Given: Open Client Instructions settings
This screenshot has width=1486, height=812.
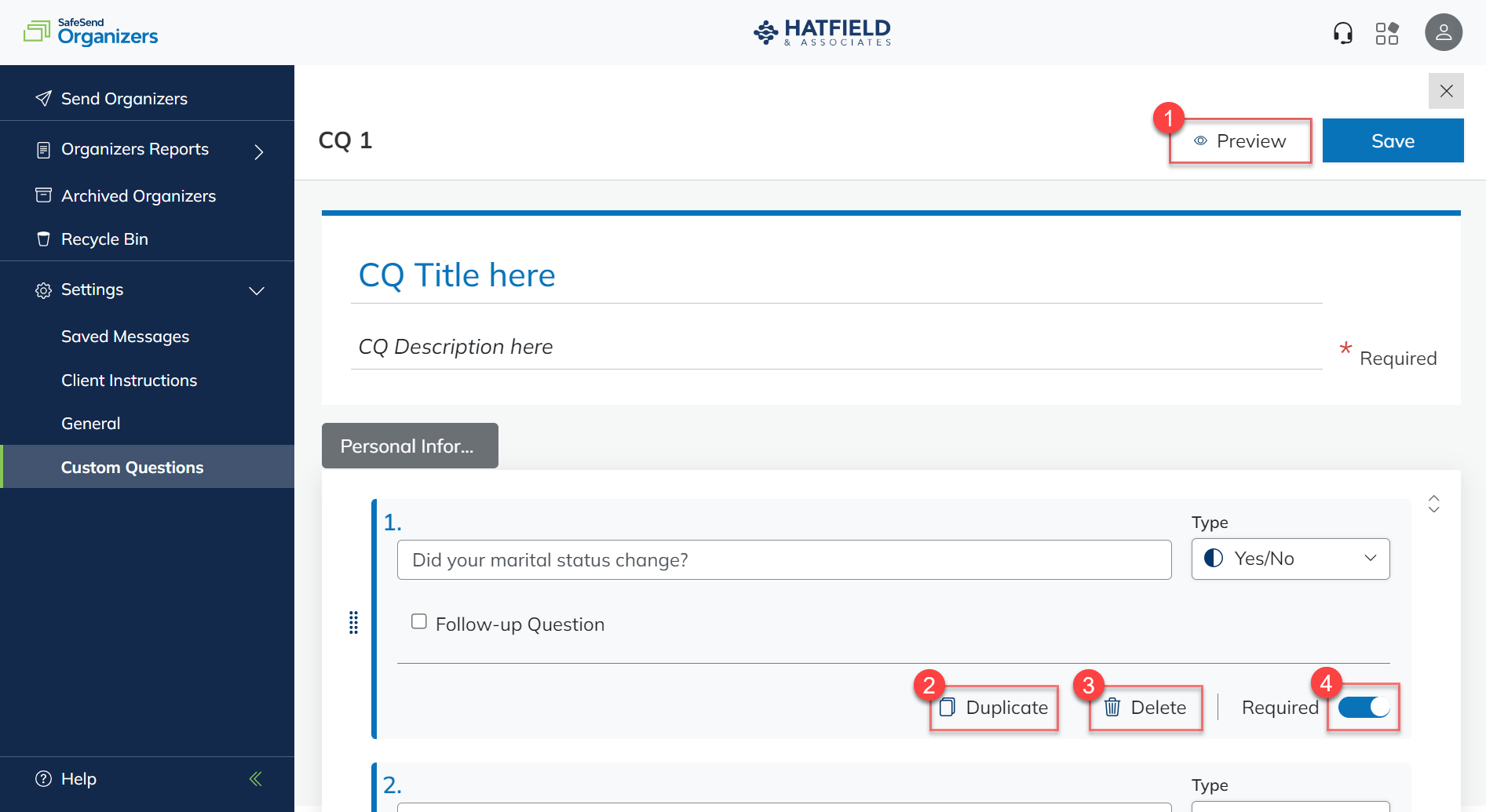Looking at the screenshot, I should click(129, 381).
